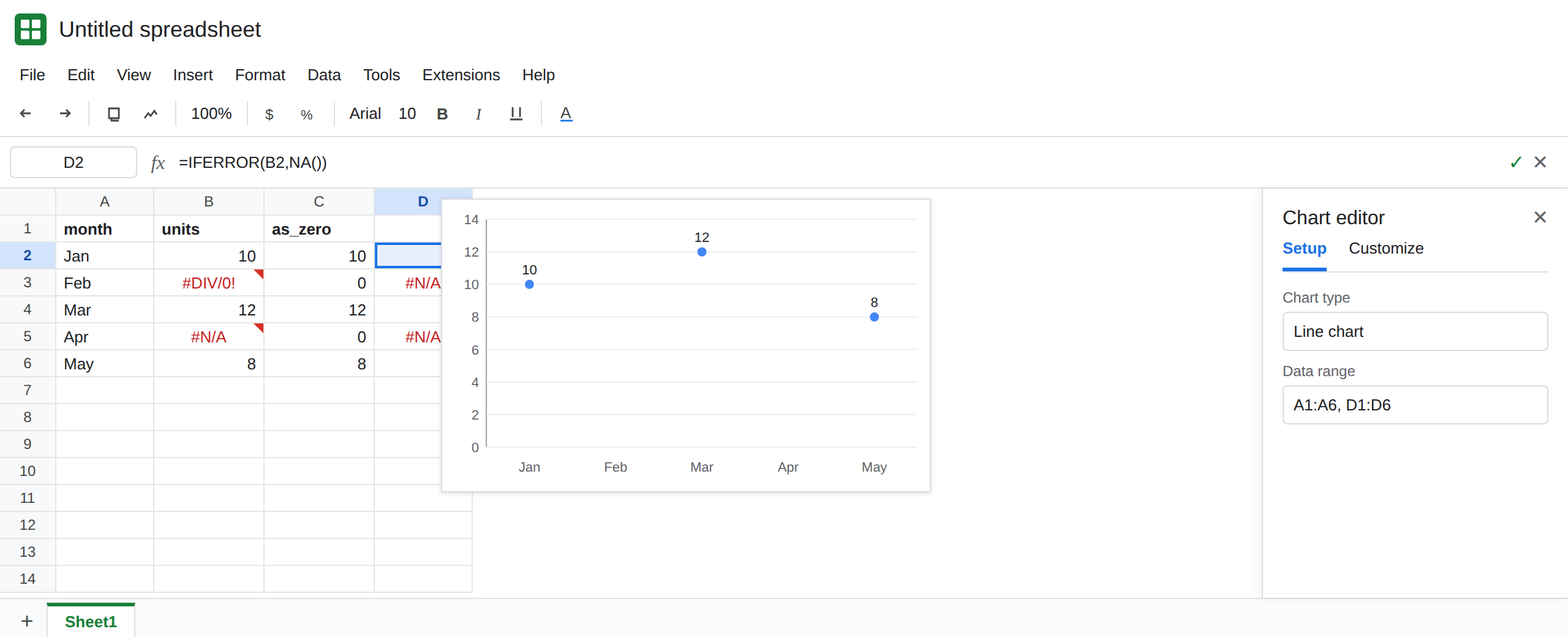Select the Sheet1 tab
Viewport: 1568px width, 637px height.
pos(91,622)
